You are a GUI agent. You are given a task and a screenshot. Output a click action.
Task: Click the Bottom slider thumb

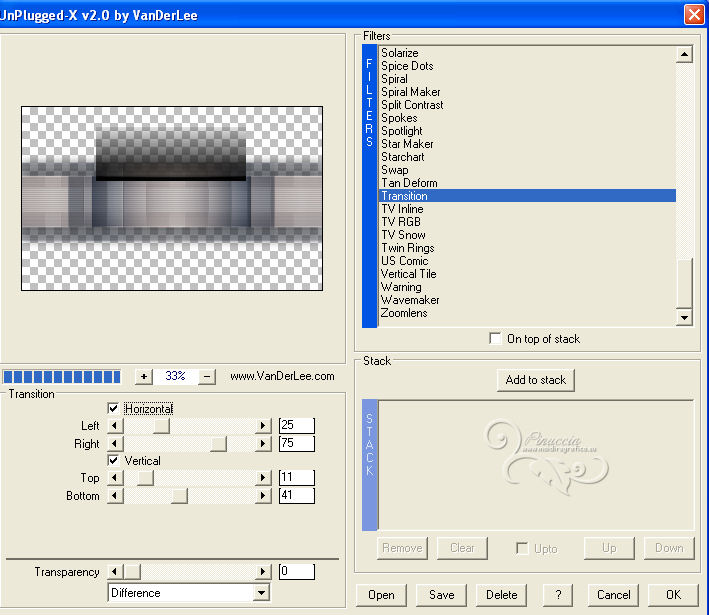click(180, 496)
